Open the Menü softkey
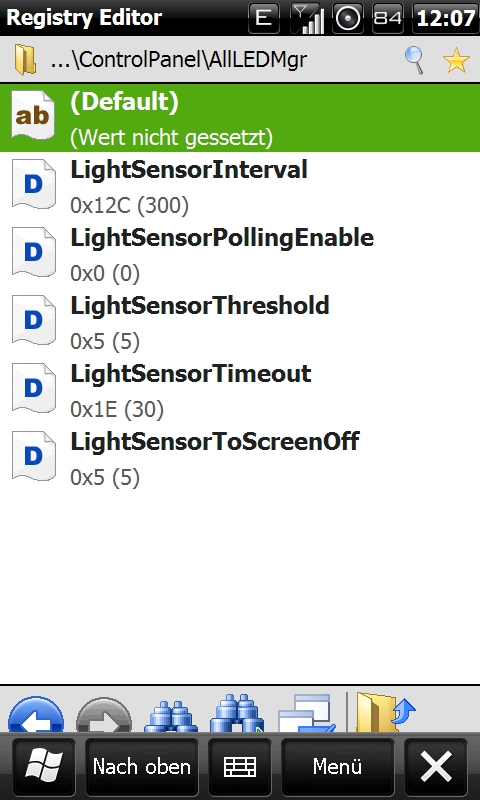Image resolution: width=480 pixels, height=800 pixels. (x=337, y=767)
